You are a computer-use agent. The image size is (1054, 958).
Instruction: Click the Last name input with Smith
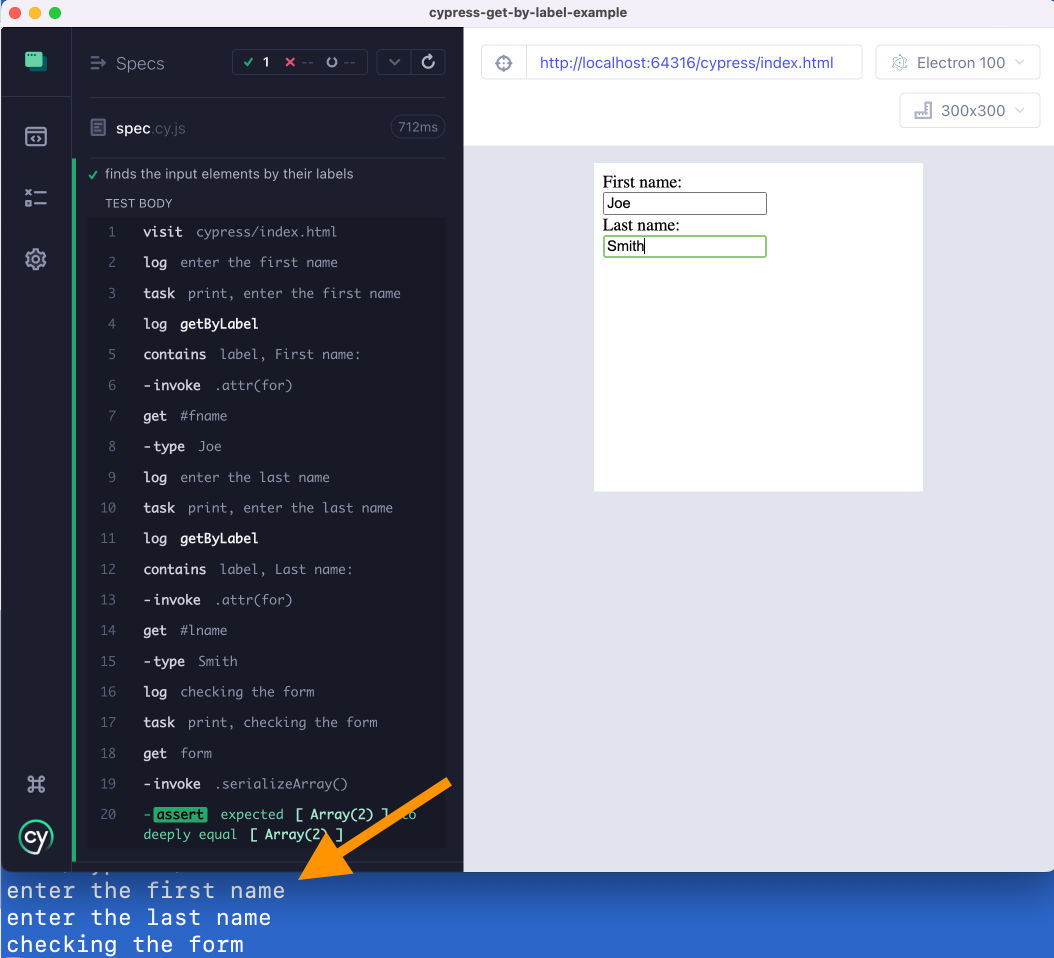pos(684,246)
